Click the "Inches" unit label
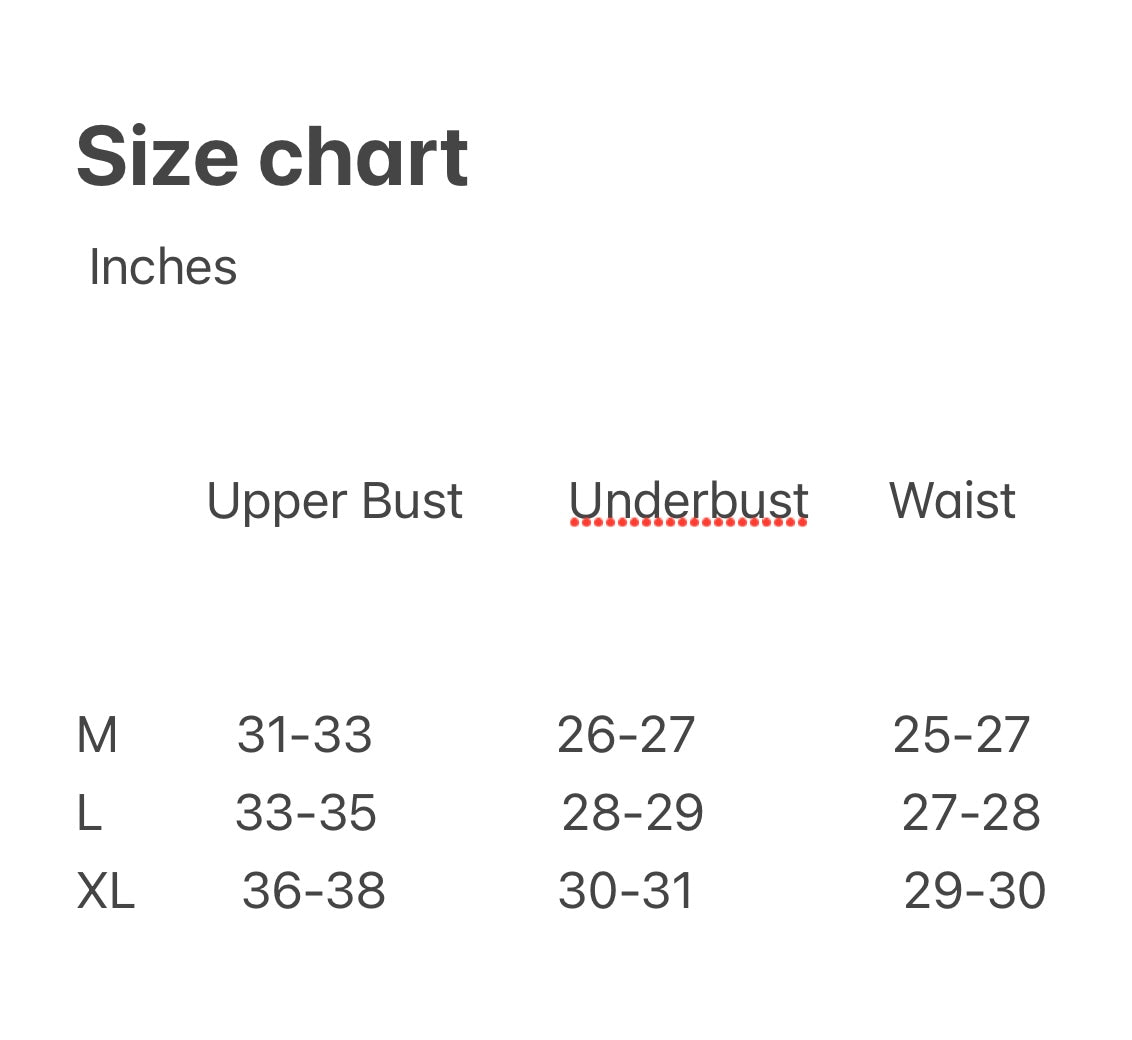 [x=163, y=268]
